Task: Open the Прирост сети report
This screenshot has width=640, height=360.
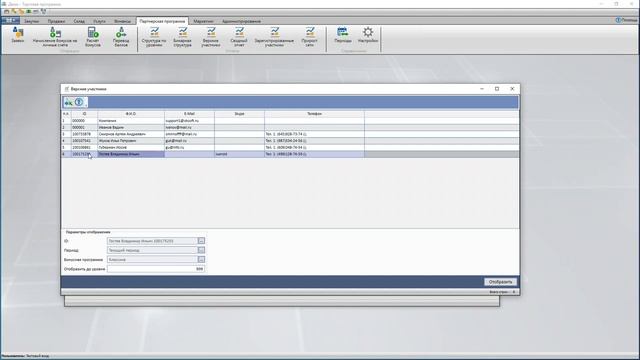Action: click(309, 37)
